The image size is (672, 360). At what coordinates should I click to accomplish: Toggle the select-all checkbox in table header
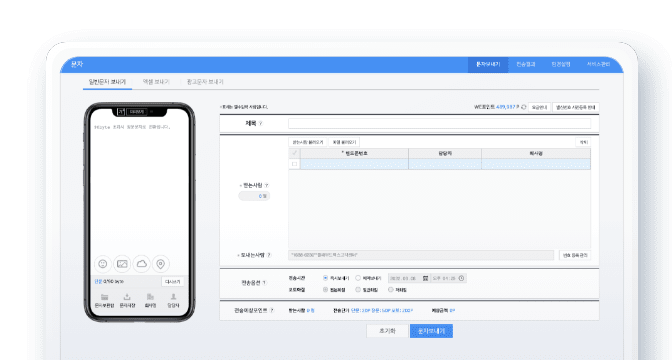click(x=294, y=153)
